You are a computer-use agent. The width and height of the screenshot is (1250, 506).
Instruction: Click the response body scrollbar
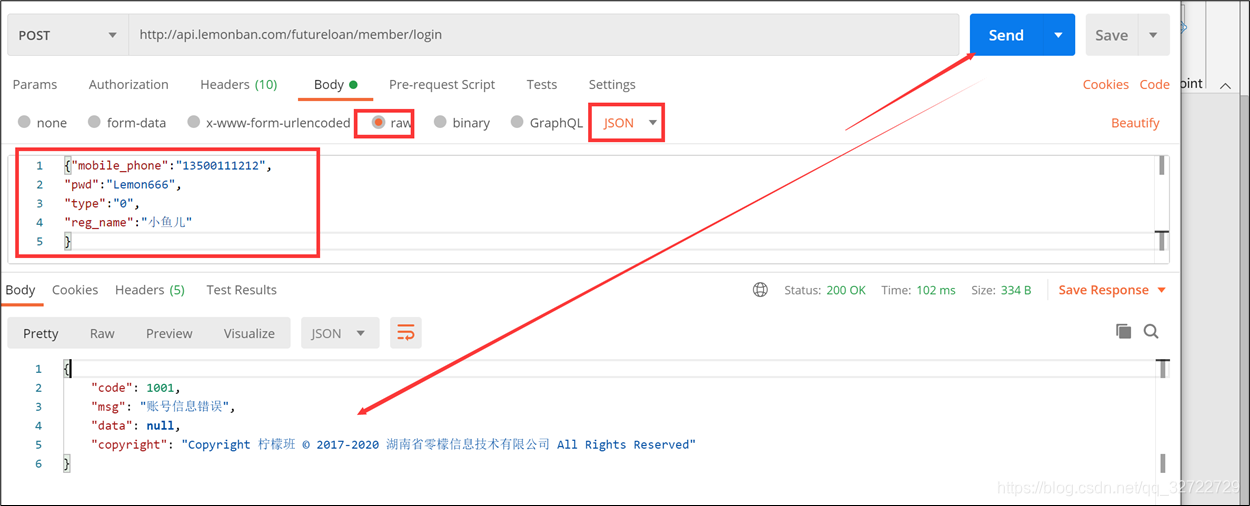(1163, 462)
